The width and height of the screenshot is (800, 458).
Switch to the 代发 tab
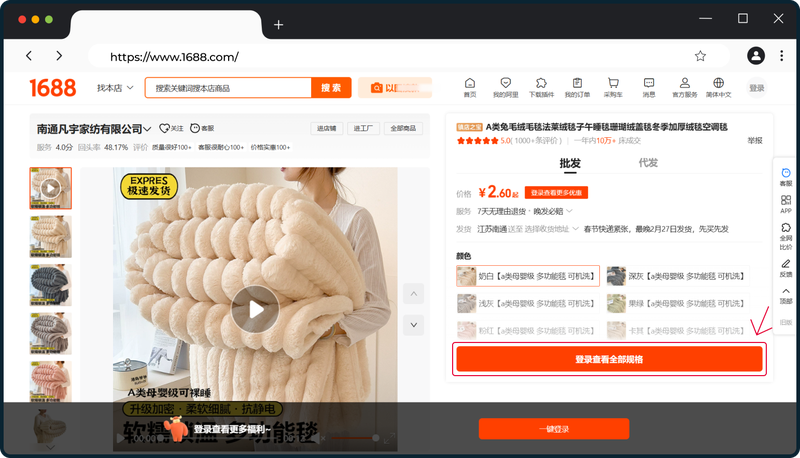(648, 163)
